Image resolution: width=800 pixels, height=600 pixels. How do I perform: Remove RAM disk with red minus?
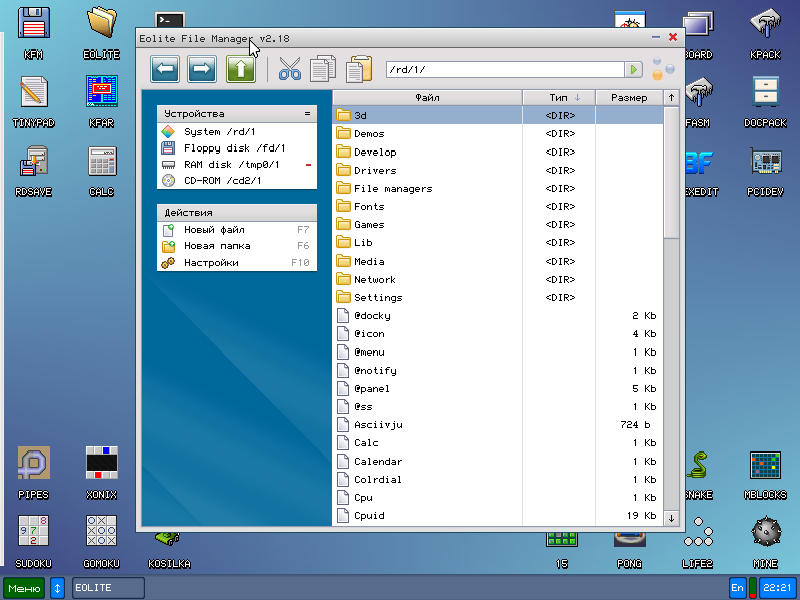pyautogui.click(x=308, y=165)
